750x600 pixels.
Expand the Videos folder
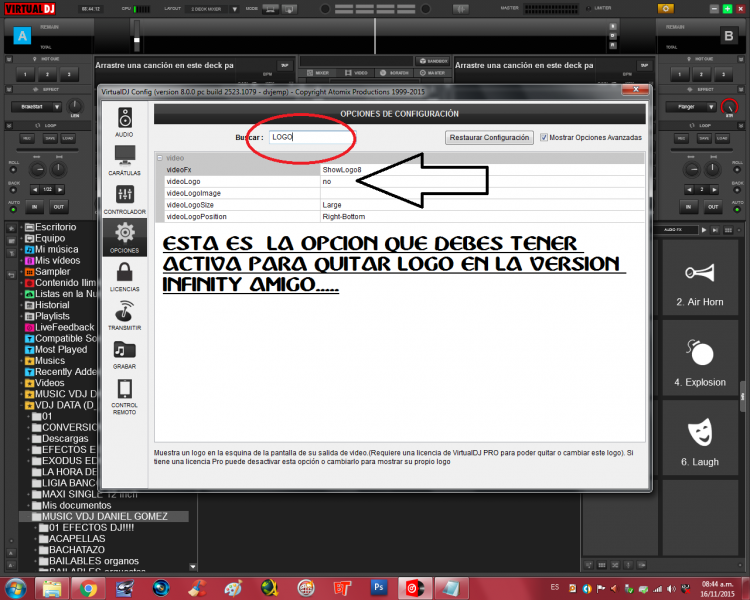click(x=22, y=383)
